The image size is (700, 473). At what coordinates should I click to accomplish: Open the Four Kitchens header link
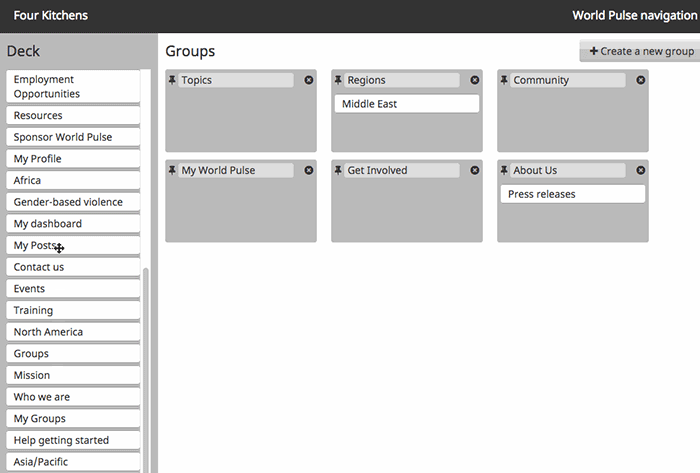[x=51, y=15]
